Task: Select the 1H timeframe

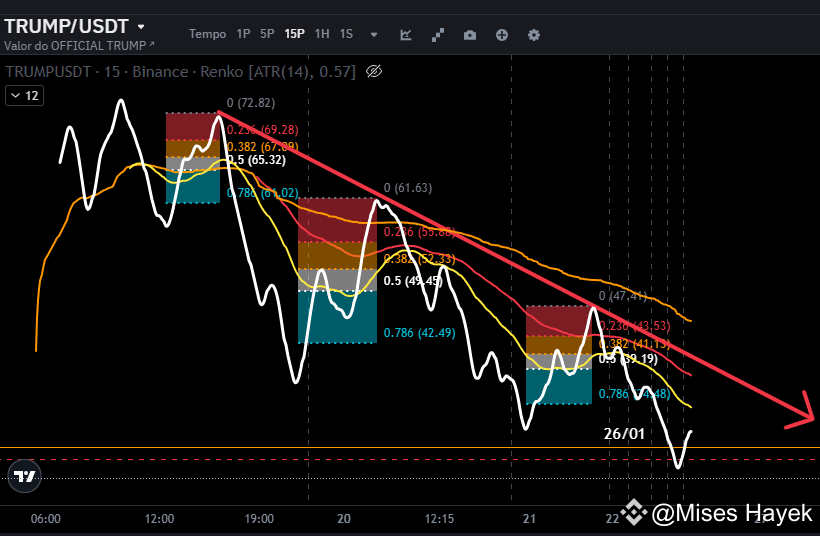Action: coord(322,34)
